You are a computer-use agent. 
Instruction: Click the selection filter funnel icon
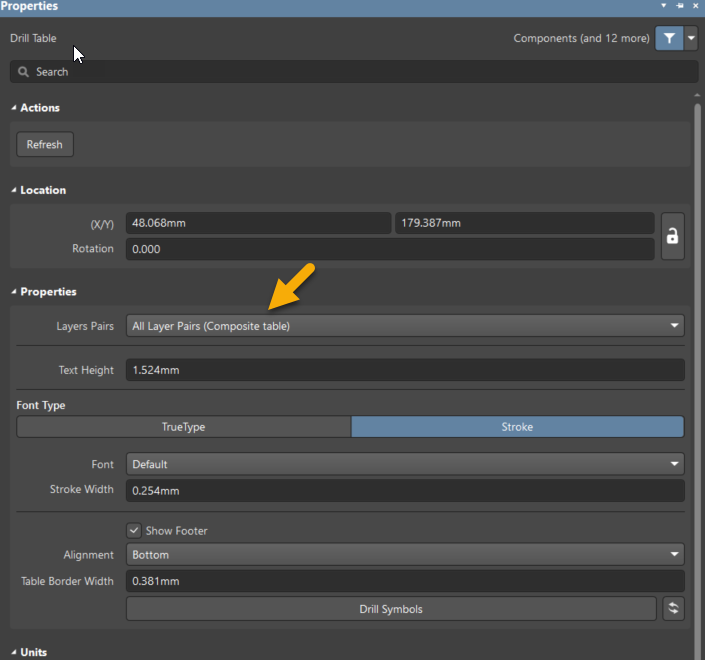pos(669,38)
